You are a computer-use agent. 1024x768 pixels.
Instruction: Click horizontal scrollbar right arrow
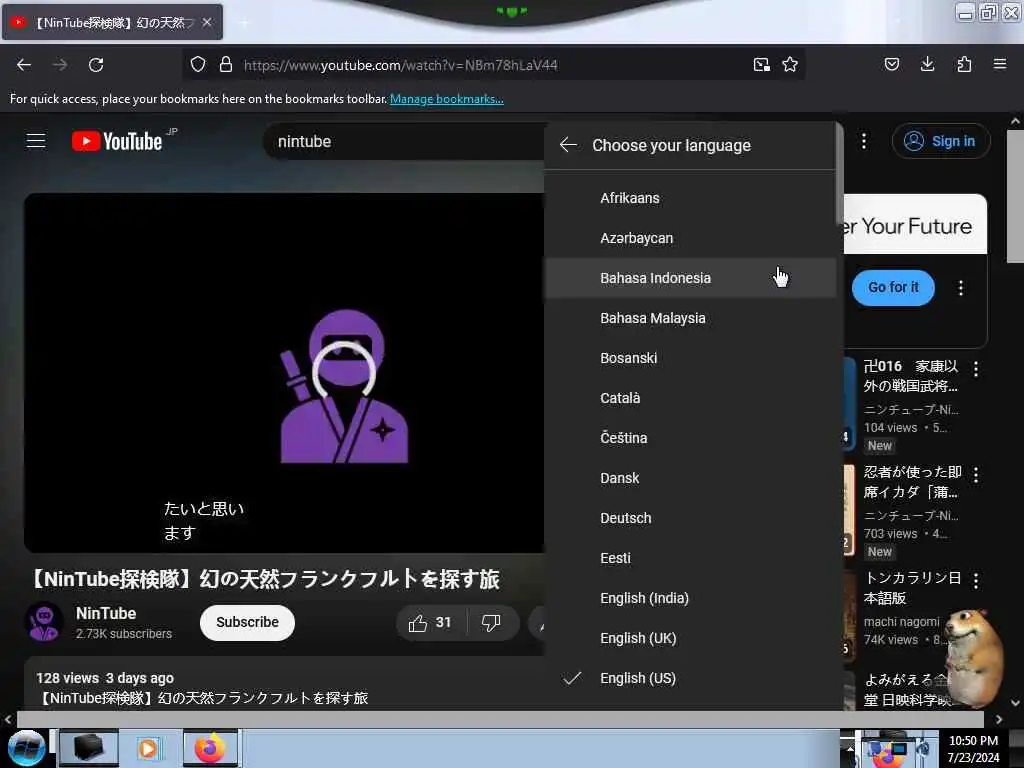[x=999, y=719]
